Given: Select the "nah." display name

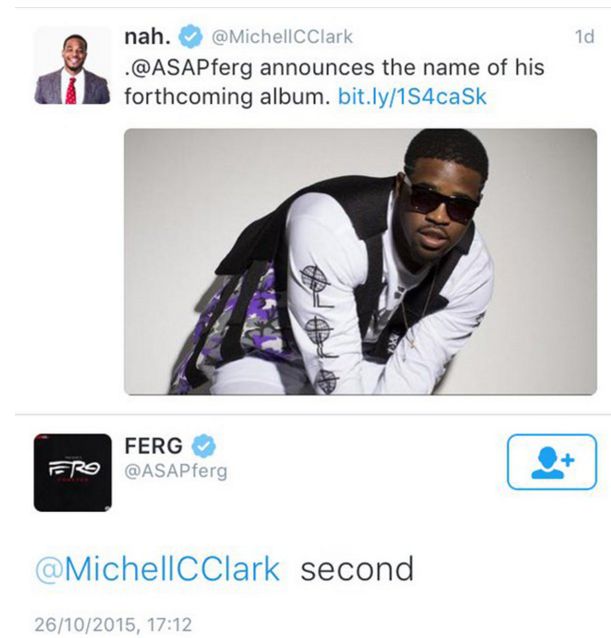Looking at the screenshot, I should pos(148,37).
